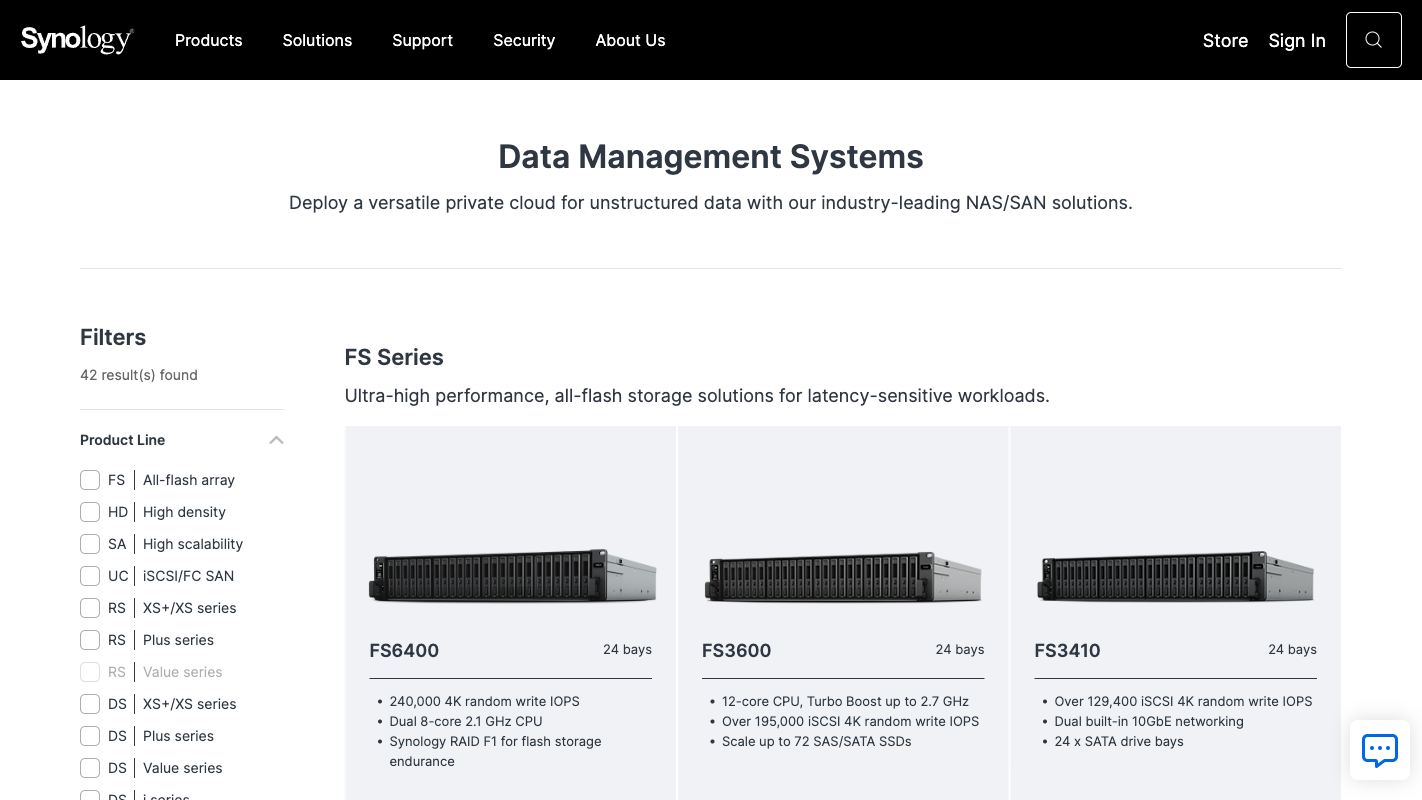
Task: Open the FS3410 product image
Action: [1176, 576]
